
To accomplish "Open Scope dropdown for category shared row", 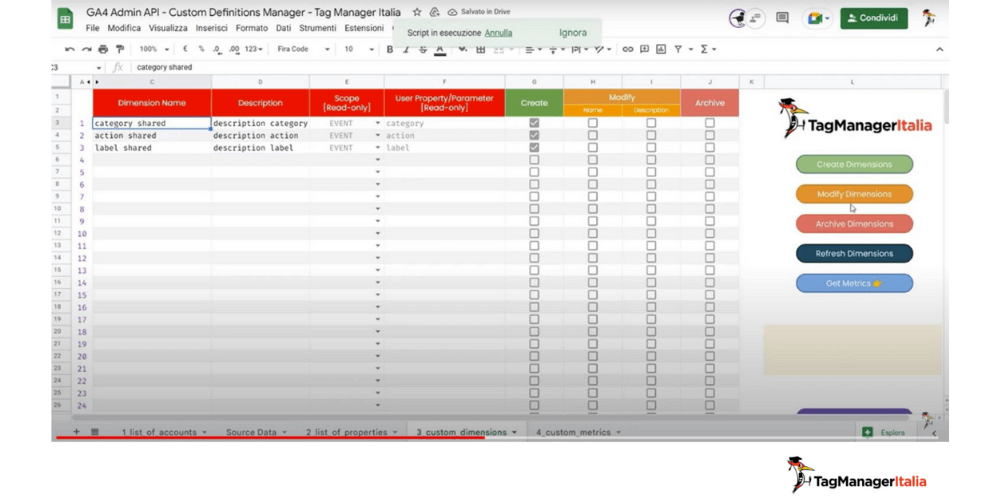I will pyautogui.click(x=378, y=123).
